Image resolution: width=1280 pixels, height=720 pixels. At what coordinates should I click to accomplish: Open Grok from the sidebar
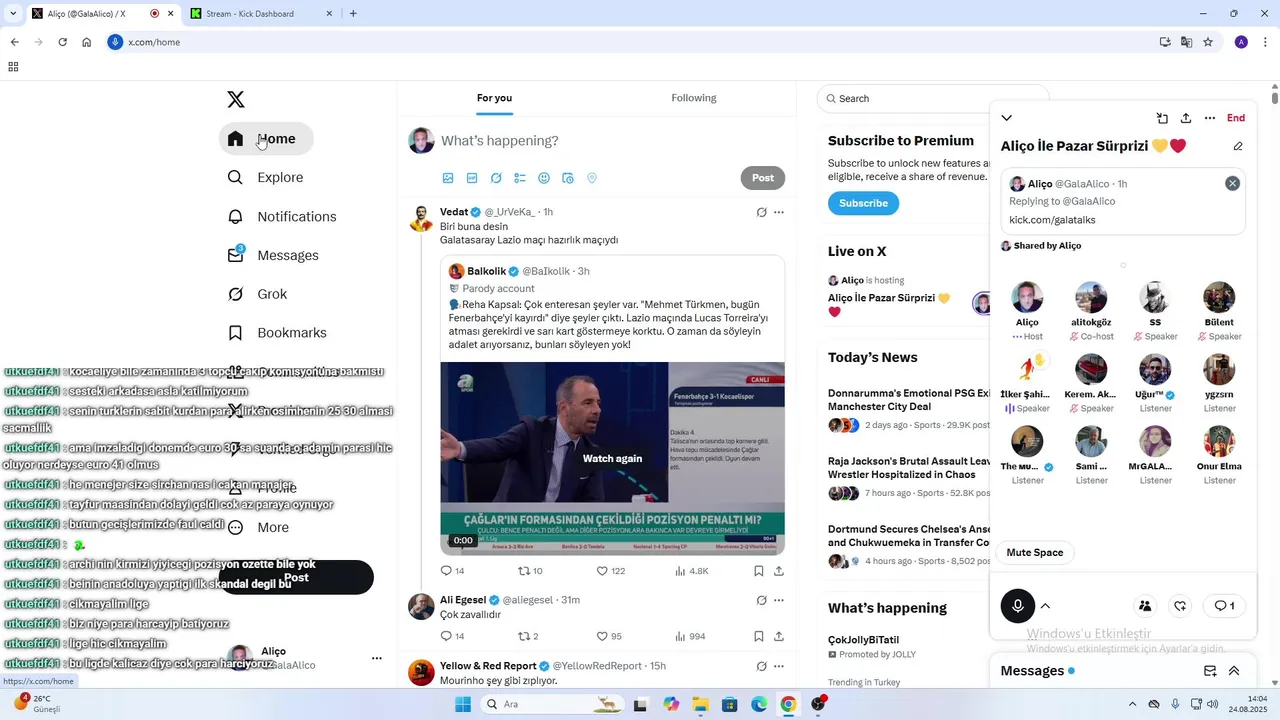click(x=257, y=294)
